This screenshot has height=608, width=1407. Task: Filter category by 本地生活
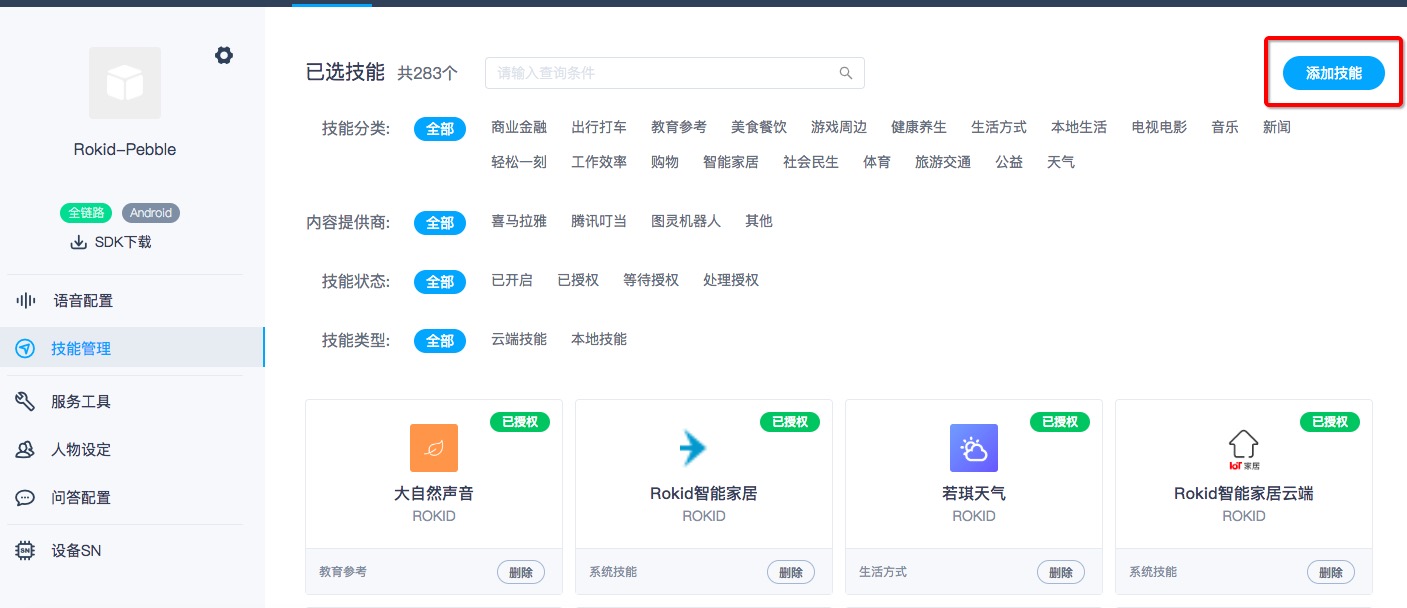tap(1079, 127)
